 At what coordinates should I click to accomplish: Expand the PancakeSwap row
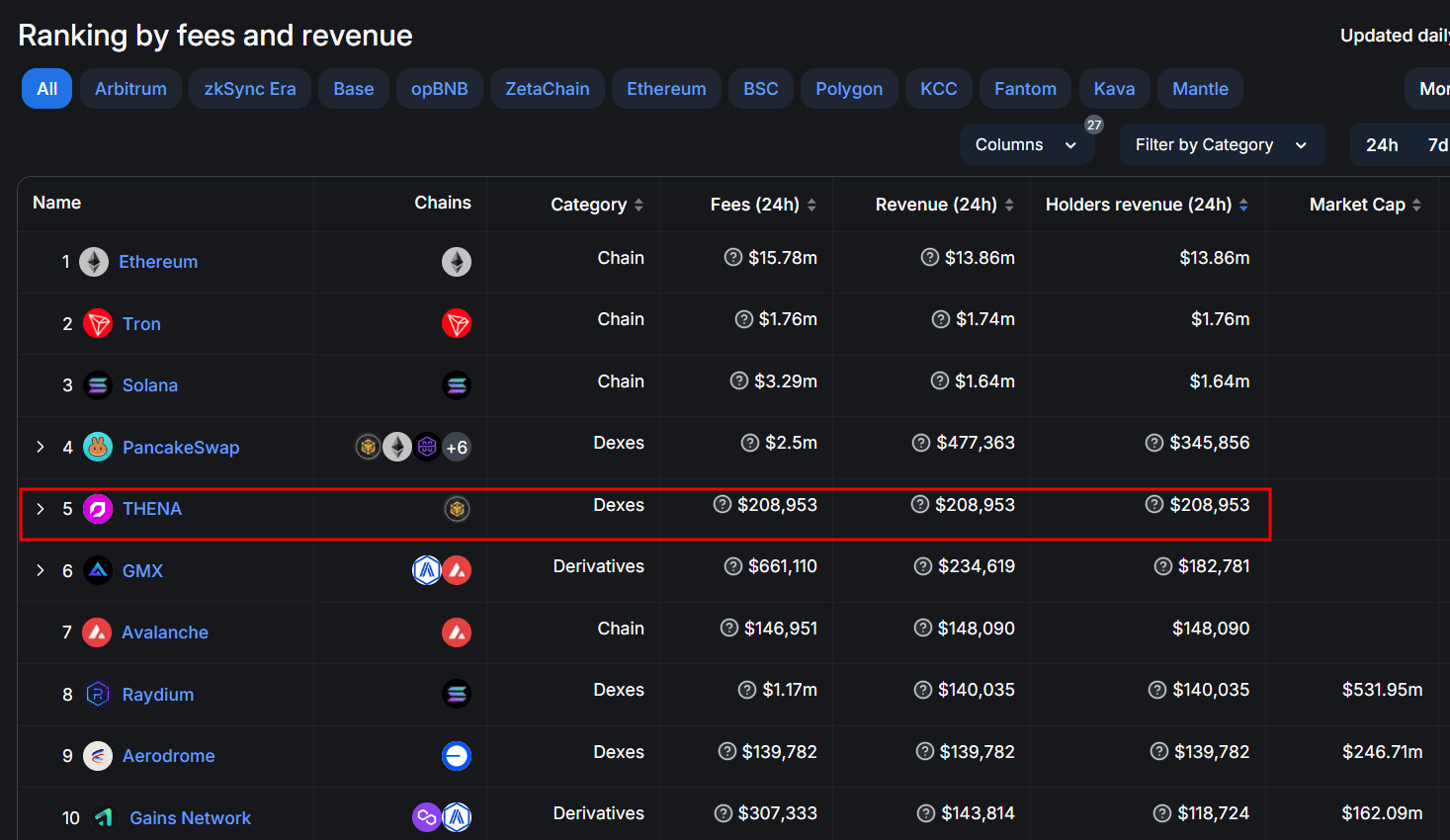coord(41,447)
